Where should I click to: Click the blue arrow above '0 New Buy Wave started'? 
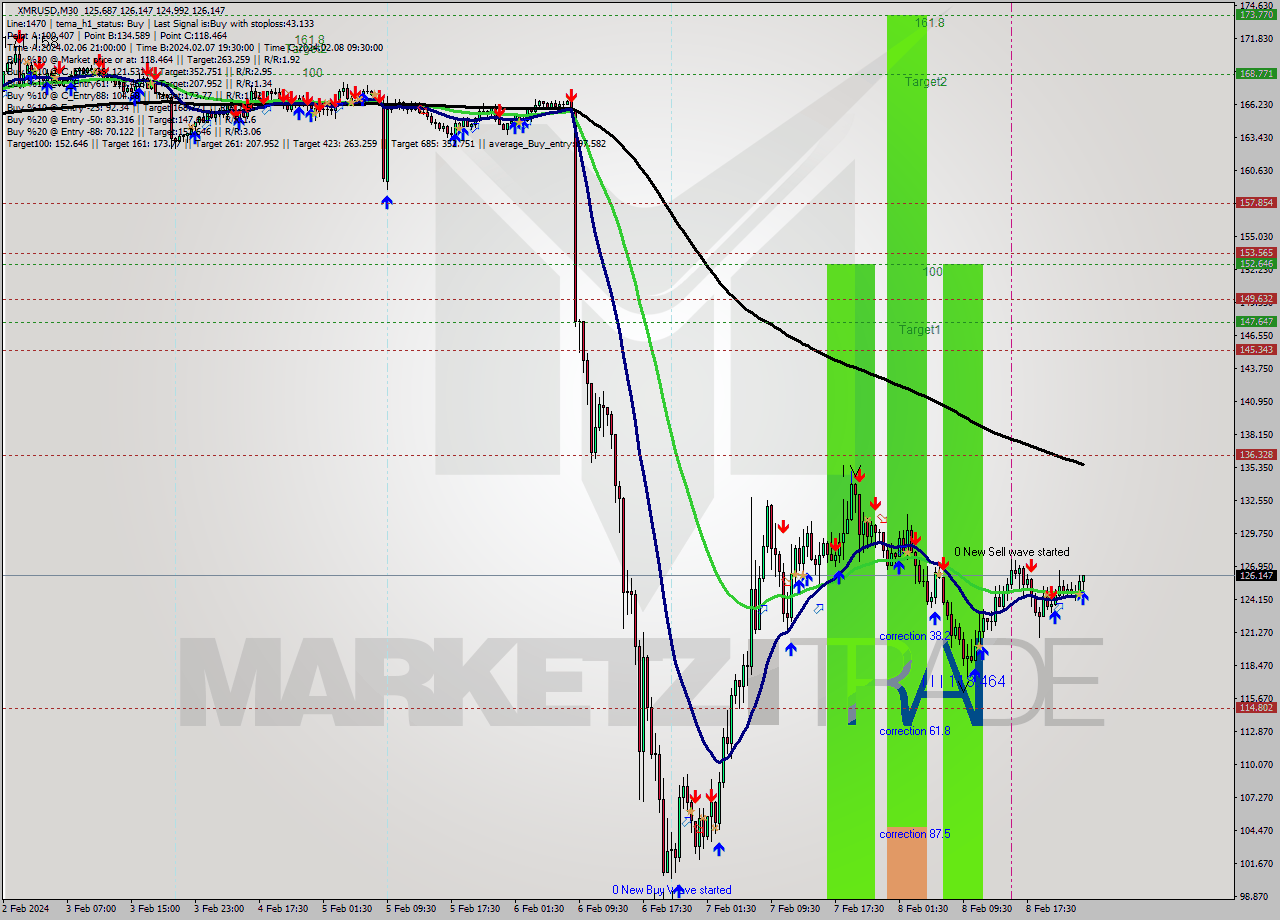click(x=678, y=889)
